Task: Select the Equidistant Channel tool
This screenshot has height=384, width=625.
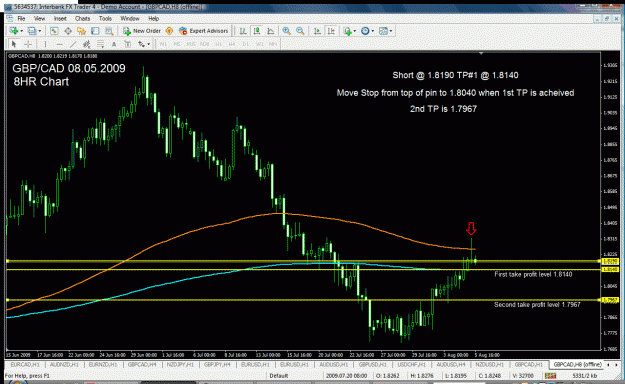Action: click(x=86, y=44)
